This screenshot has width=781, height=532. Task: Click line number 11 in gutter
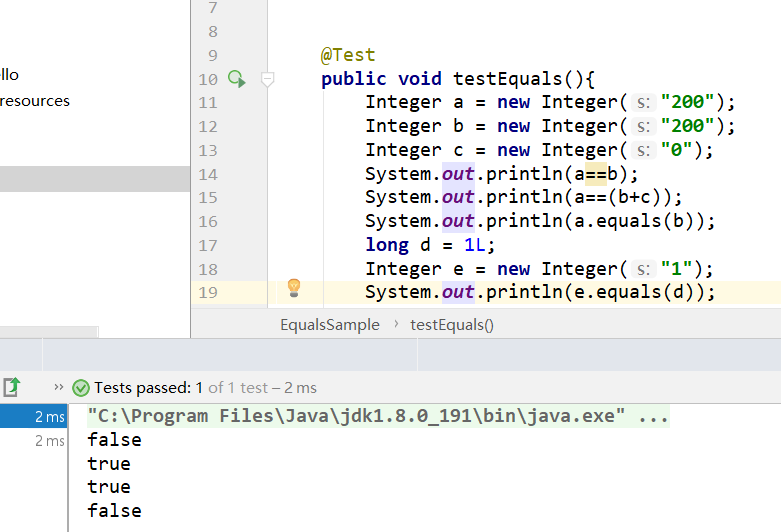coord(208,103)
